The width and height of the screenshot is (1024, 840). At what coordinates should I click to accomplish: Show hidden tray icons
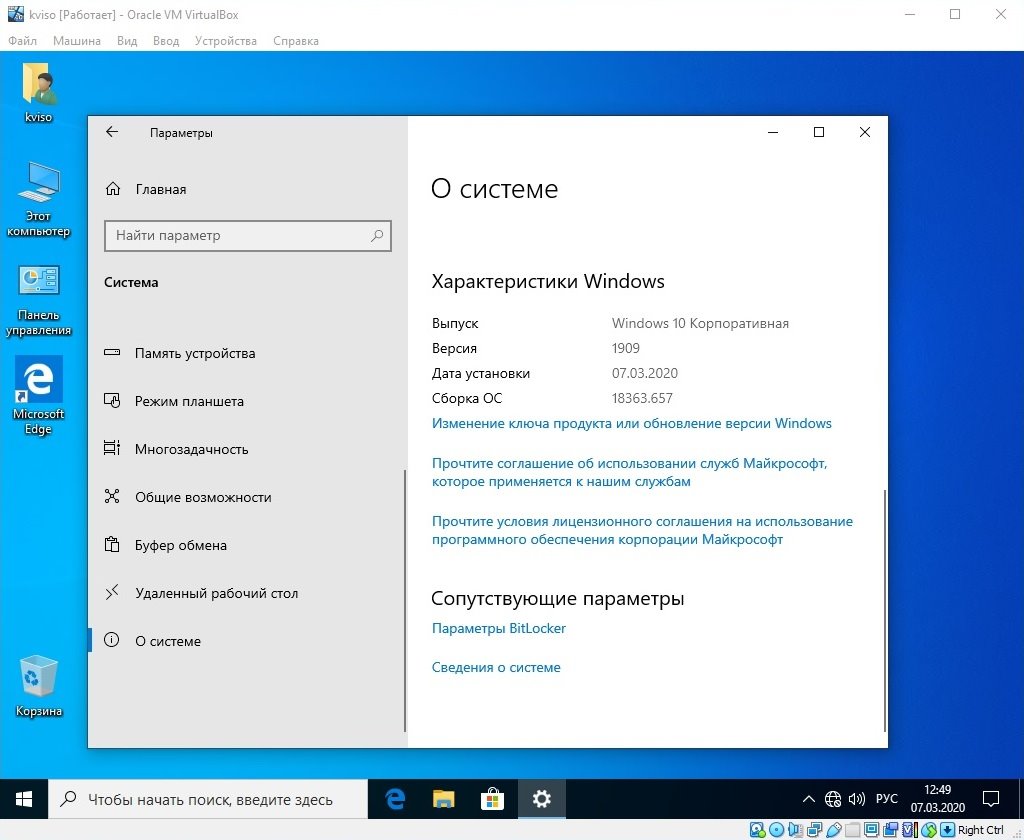pyautogui.click(x=808, y=799)
